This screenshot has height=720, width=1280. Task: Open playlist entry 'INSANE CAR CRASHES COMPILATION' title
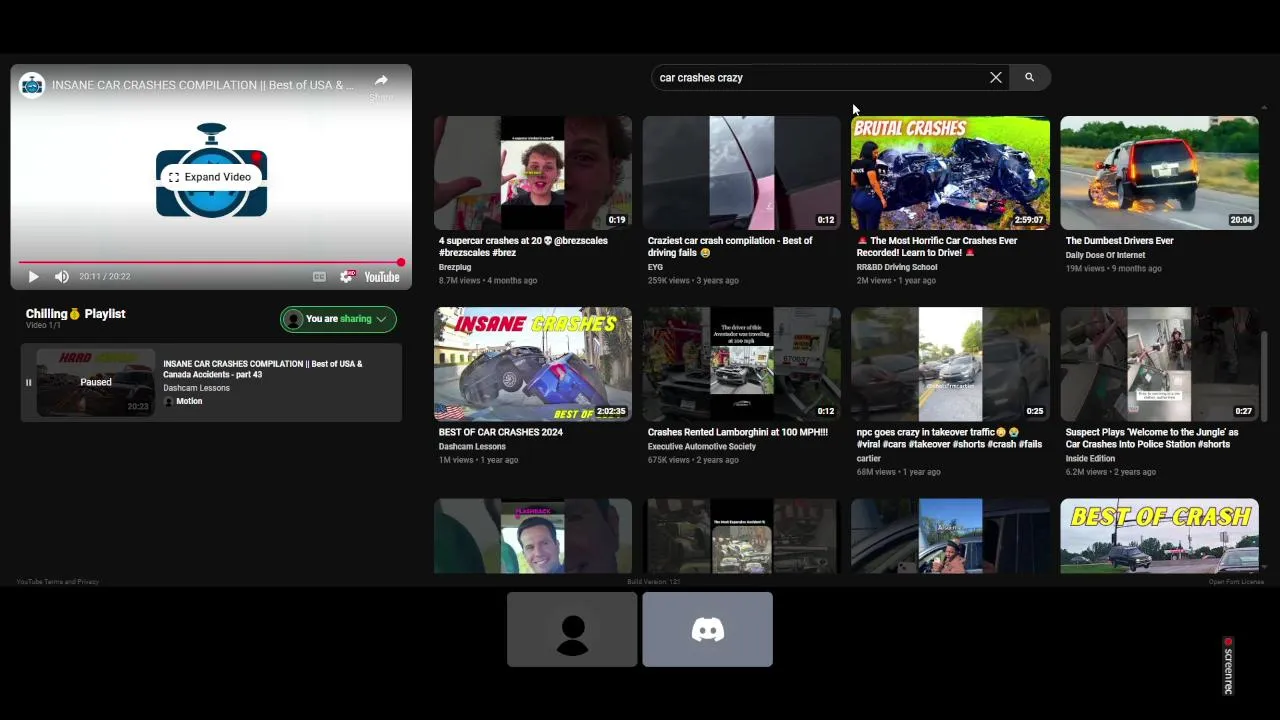pyautogui.click(x=263, y=369)
